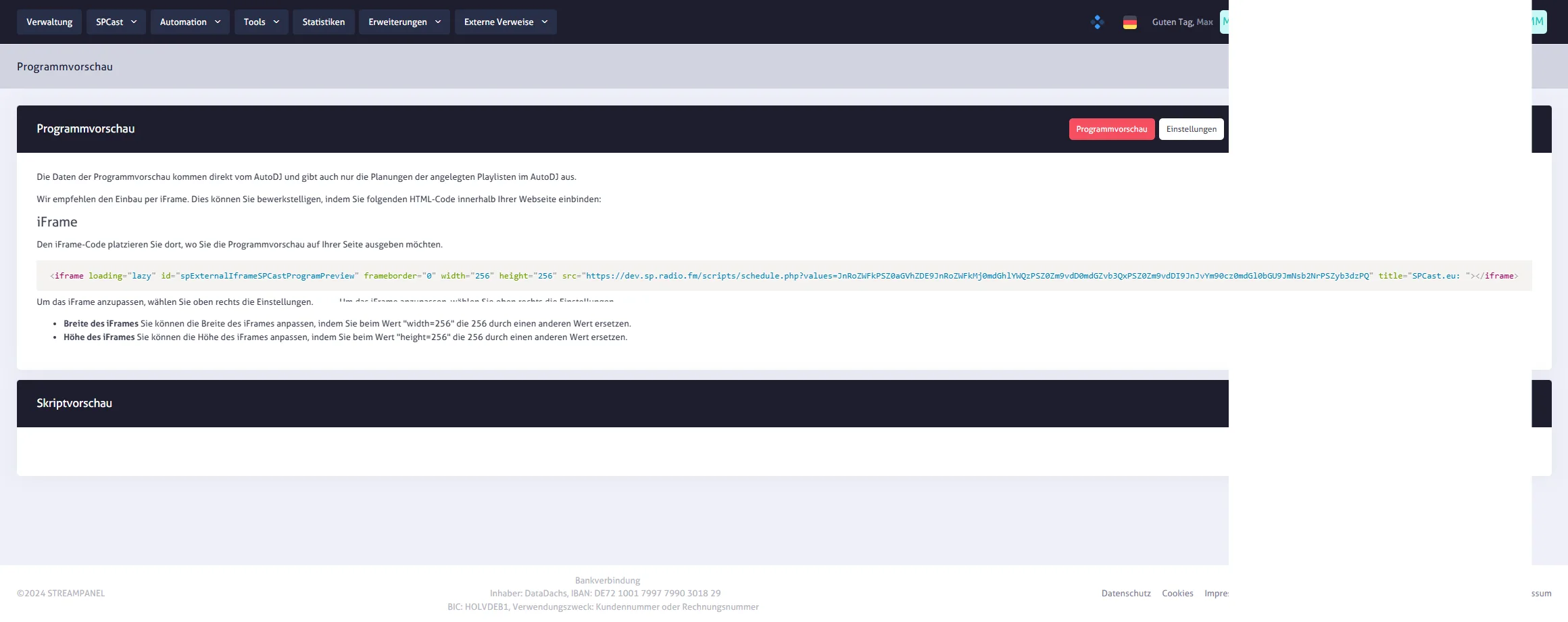Click the blue diamond apps icon
Image resolution: width=1568 pixels, height=622 pixels.
point(1098,22)
